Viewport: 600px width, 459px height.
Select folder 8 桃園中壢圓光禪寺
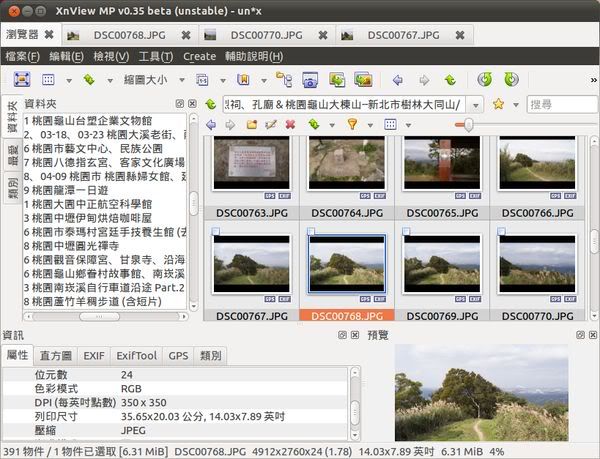coord(71,246)
